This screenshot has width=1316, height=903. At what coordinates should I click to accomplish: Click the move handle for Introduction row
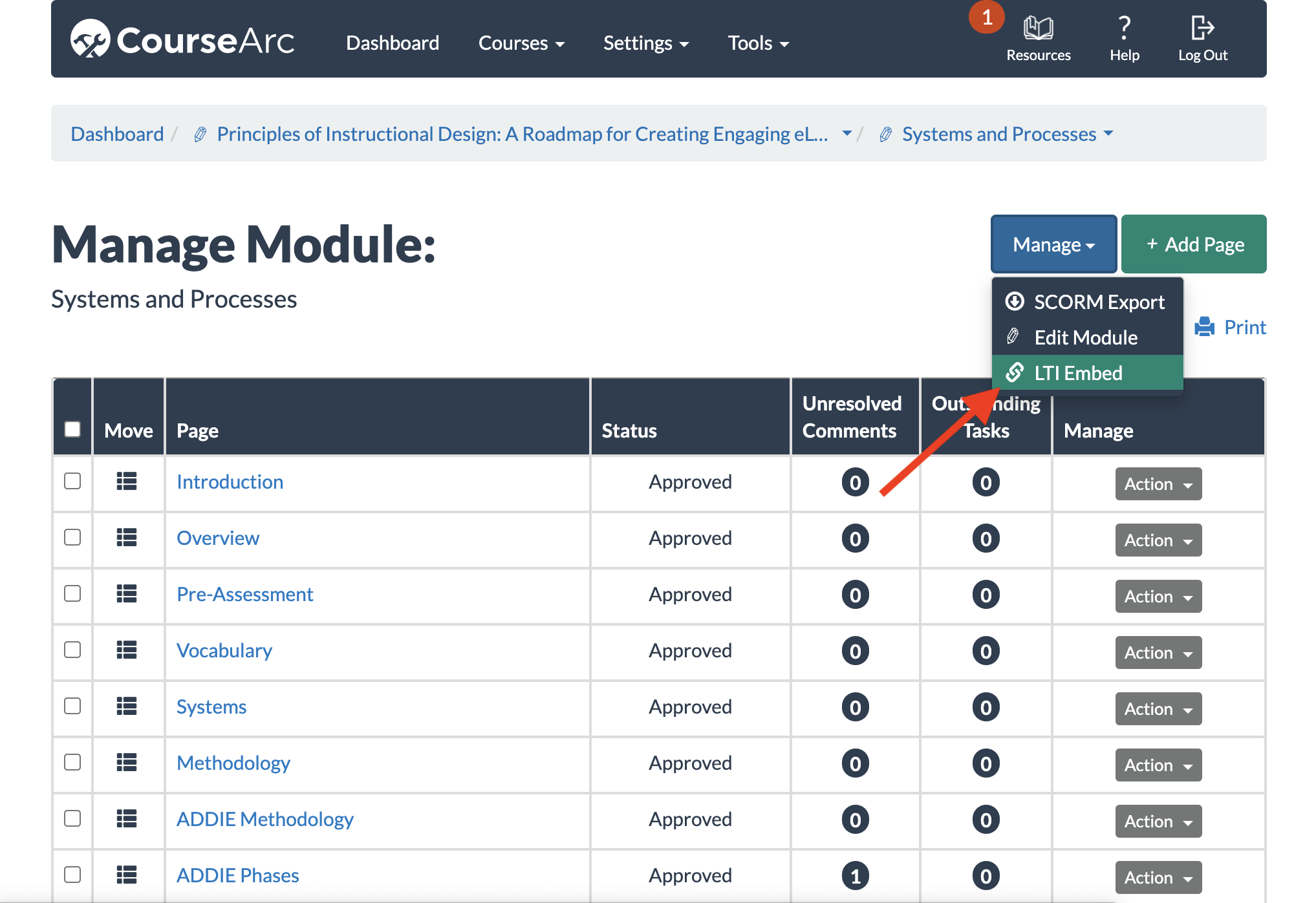point(127,482)
